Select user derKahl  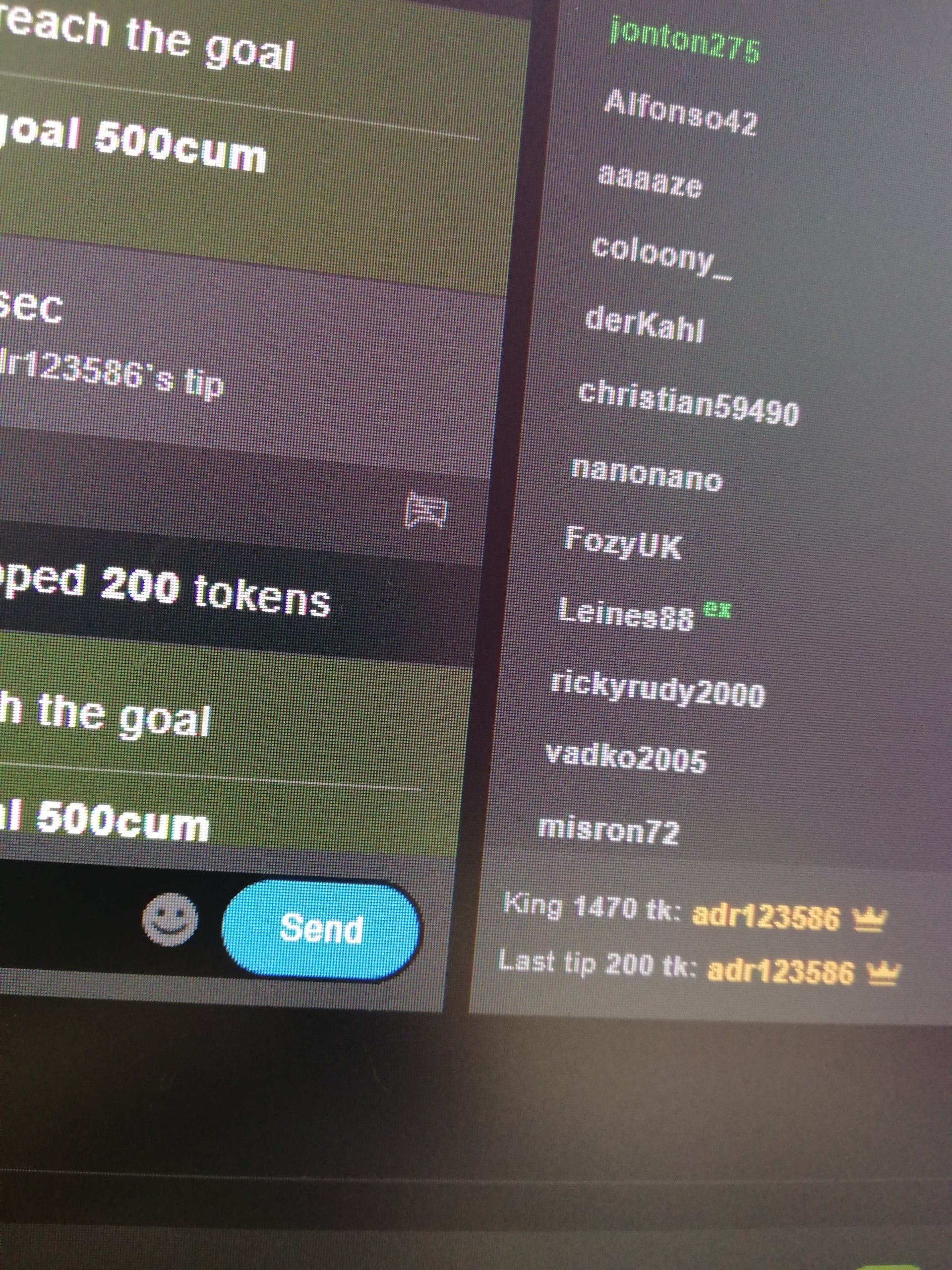(645, 324)
